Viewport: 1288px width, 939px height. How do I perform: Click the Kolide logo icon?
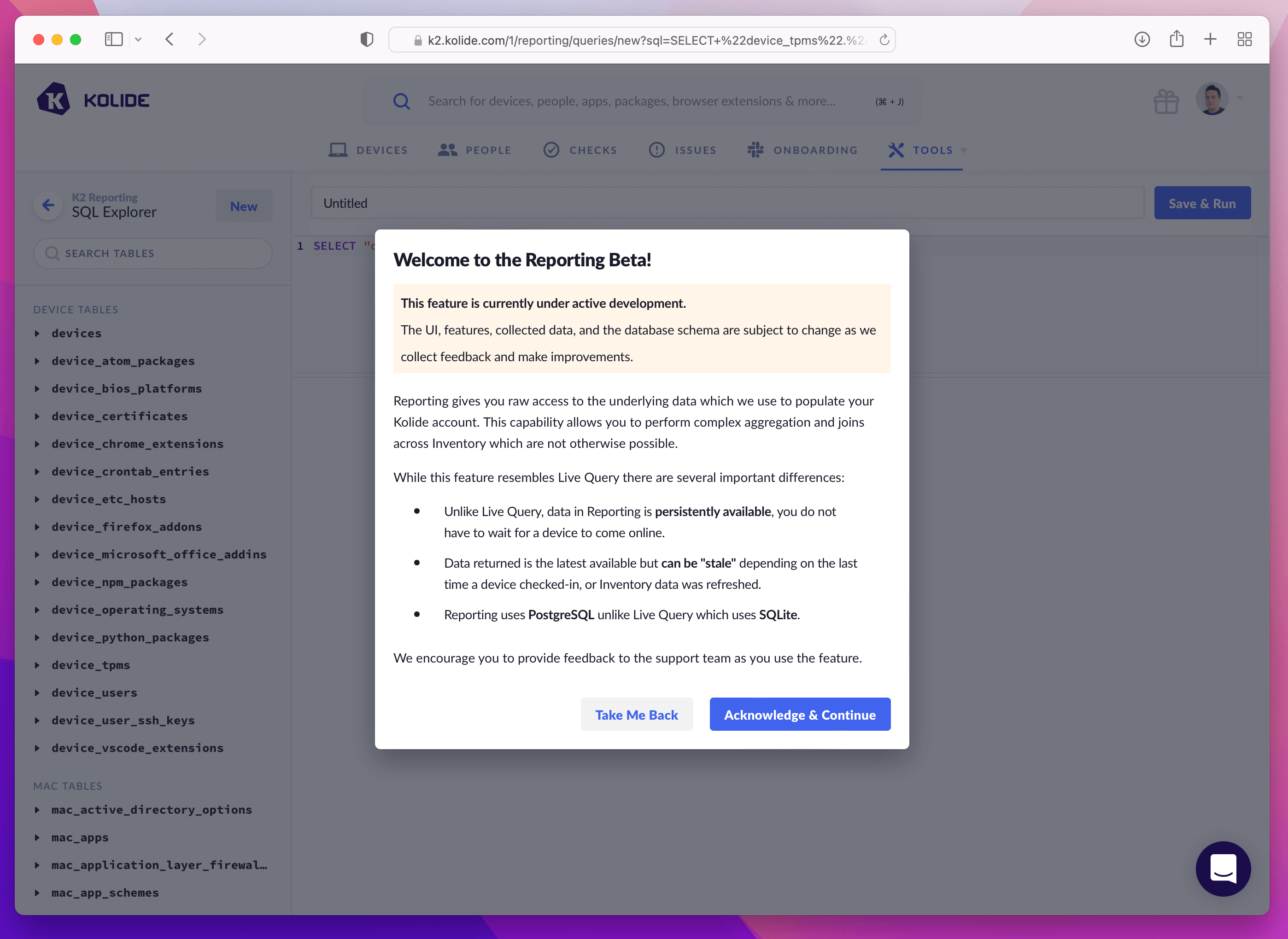[x=53, y=100]
